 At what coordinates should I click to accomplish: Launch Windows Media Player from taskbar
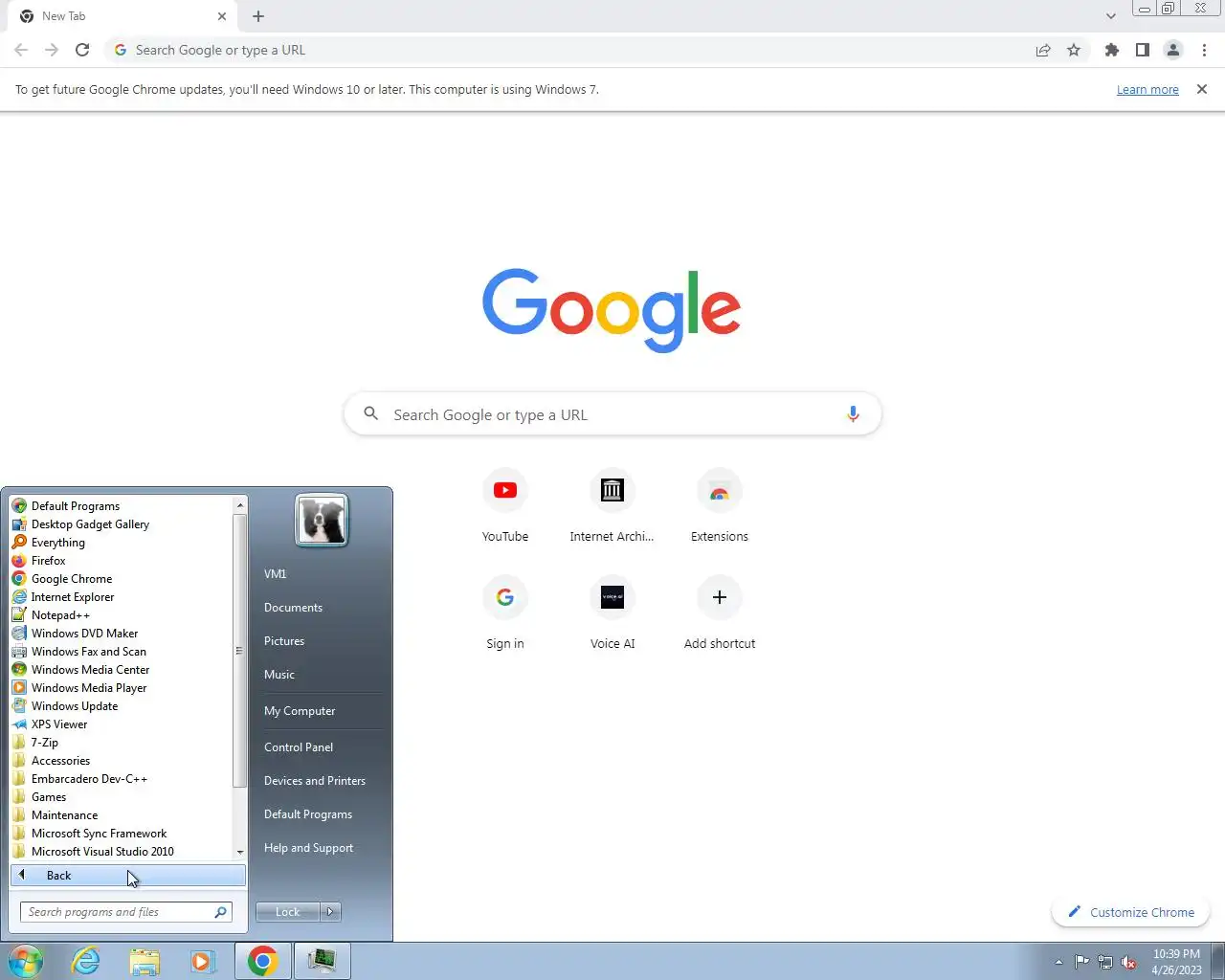[203, 961]
